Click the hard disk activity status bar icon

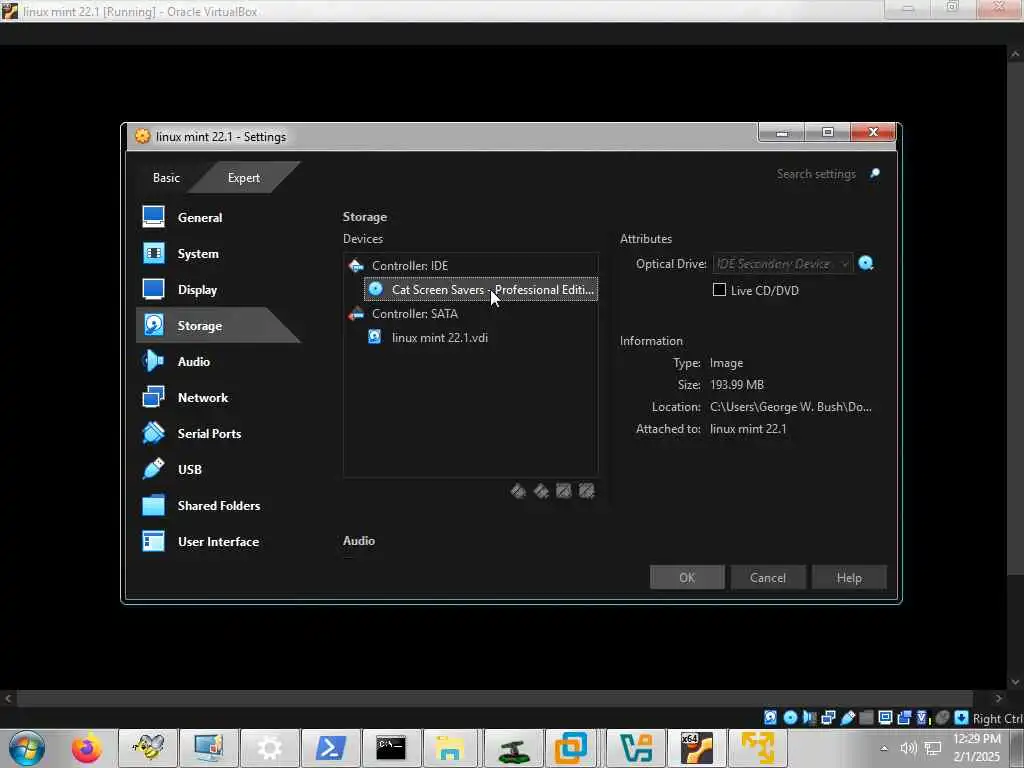click(771, 718)
